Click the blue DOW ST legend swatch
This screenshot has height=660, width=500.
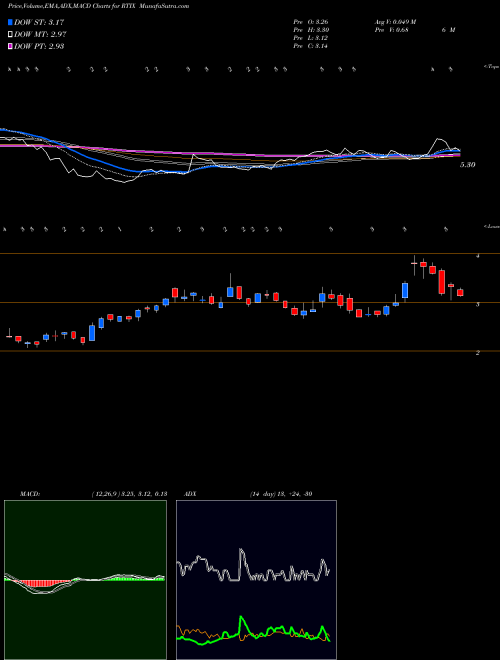pos(11,22)
